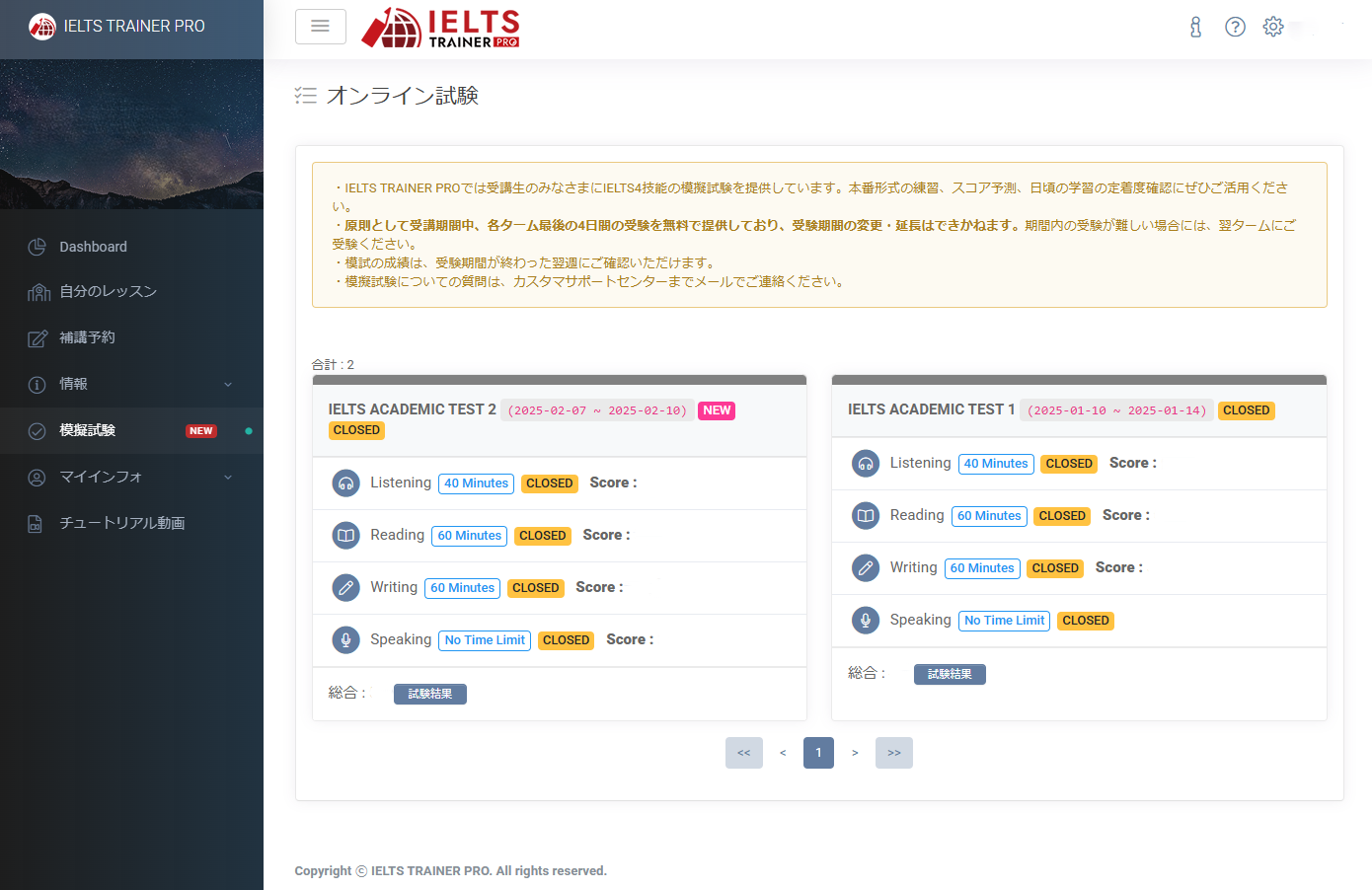Image resolution: width=1372 pixels, height=890 pixels.
Task: Click the 2025-02-07 ~ 2025-02-10 date range
Action: (x=597, y=410)
